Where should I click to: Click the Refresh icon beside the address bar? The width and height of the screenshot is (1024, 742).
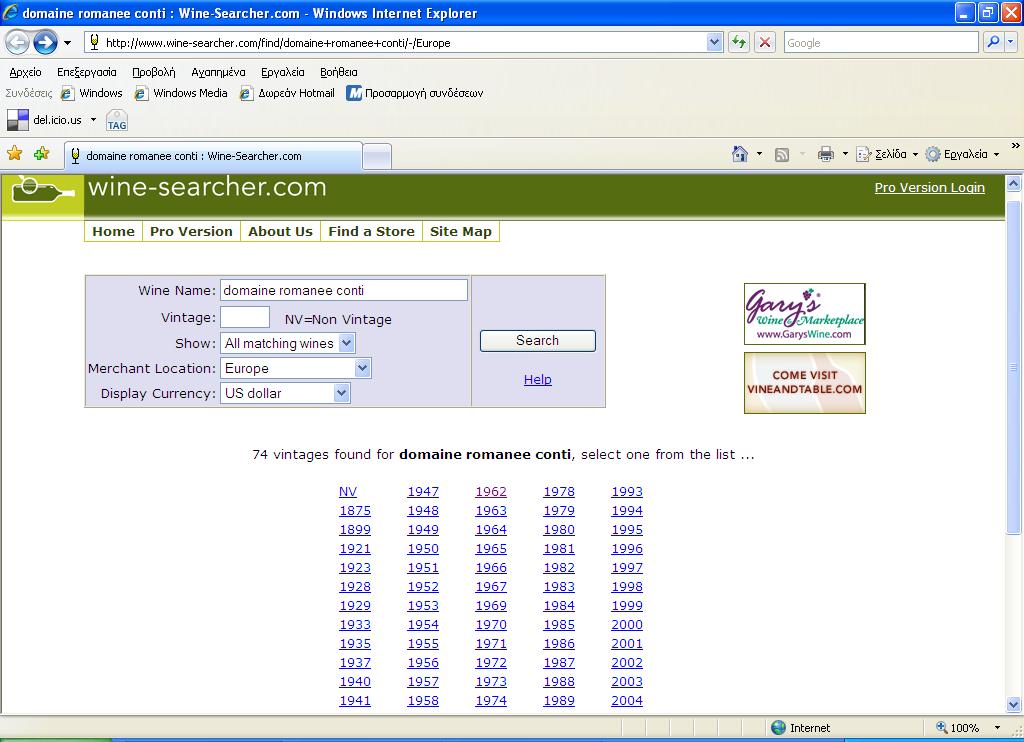pos(739,42)
